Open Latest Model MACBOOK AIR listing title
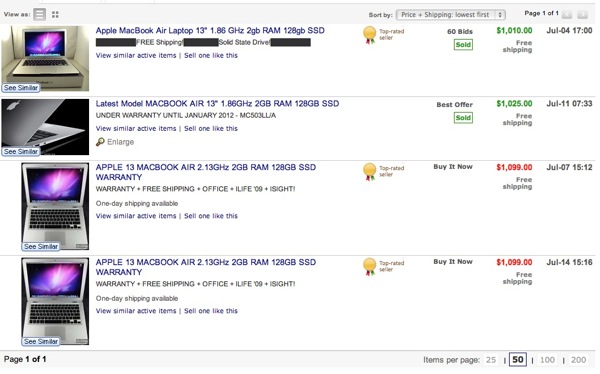This screenshot has height=374, width=600. pos(217,104)
